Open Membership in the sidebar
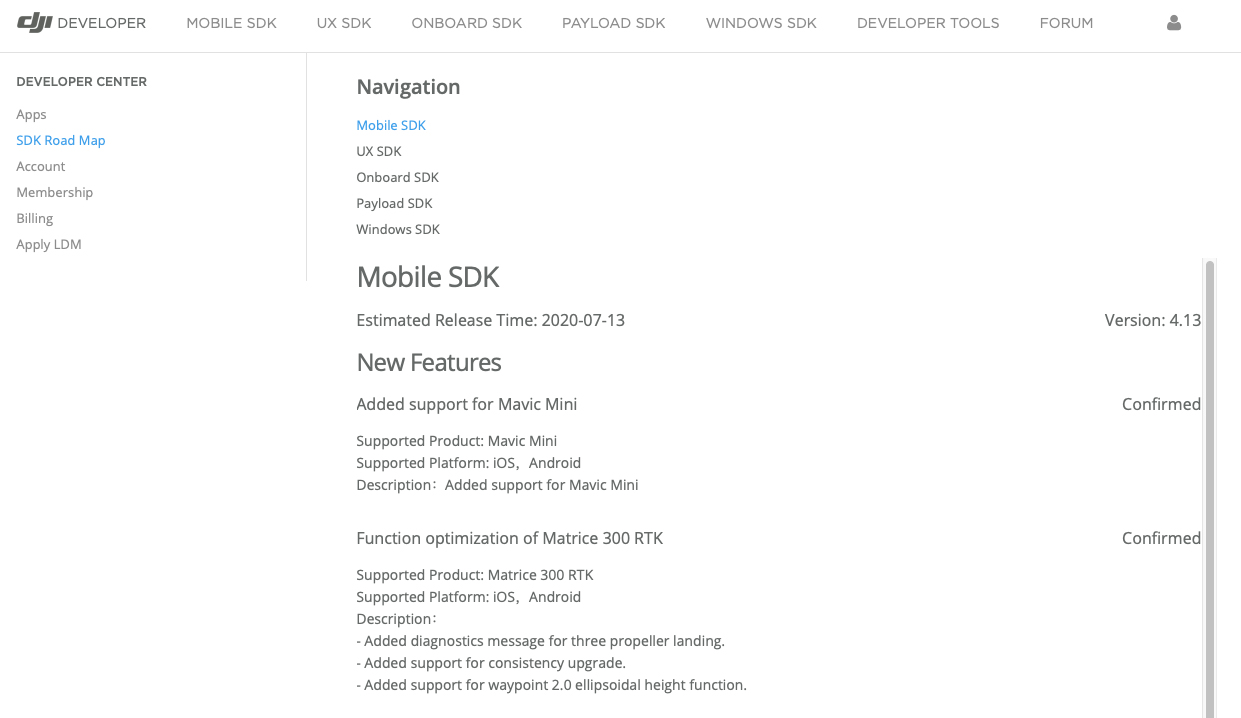The image size is (1241, 718). point(55,192)
